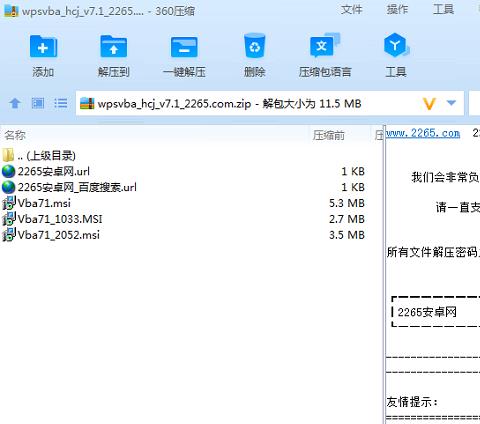The height and width of the screenshot is (424, 480).
Task: Click the installer icon of Vba71_1033.MSI
Action: pyautogui.click(x=9, y=219)
